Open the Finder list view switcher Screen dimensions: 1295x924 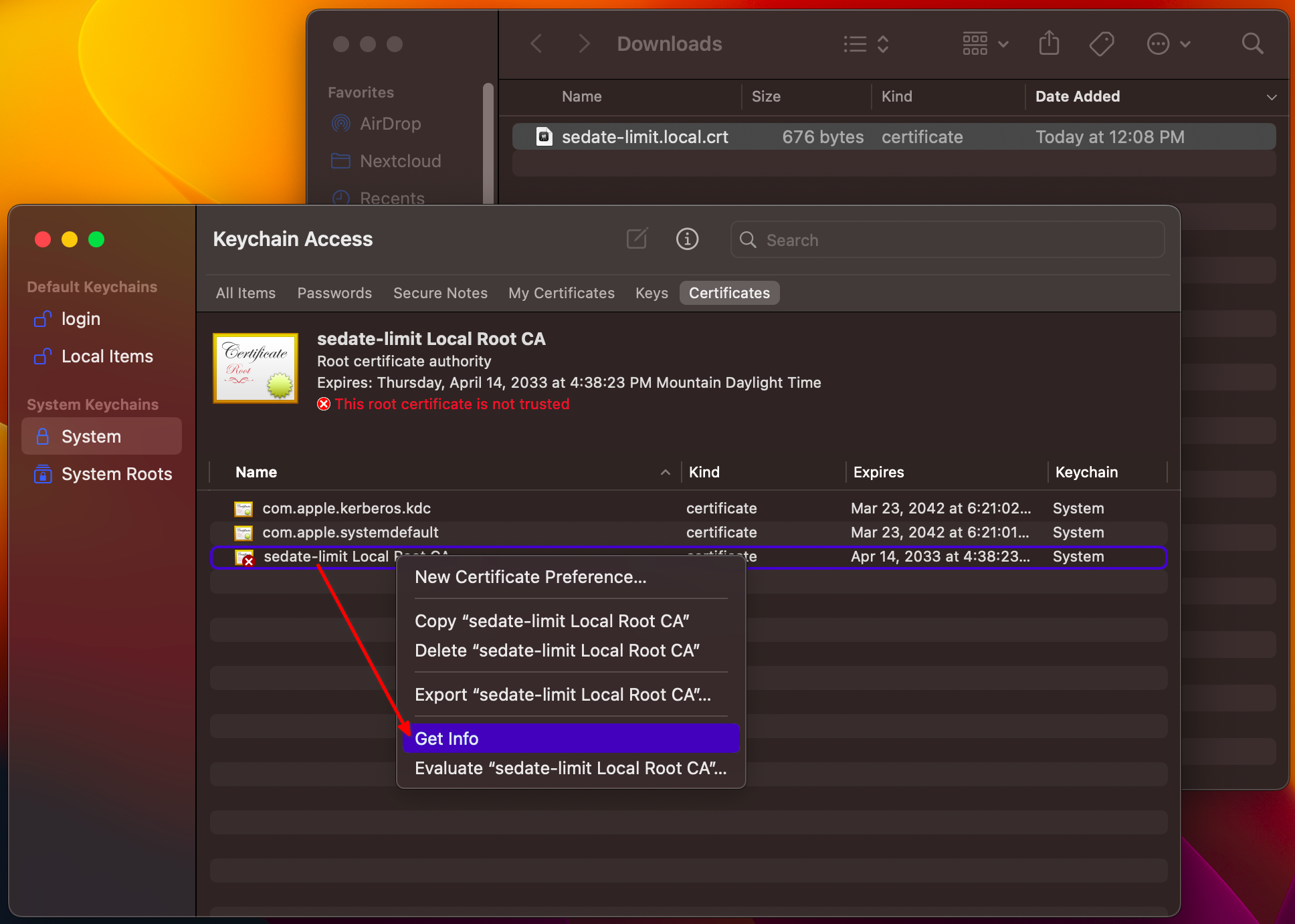point(866,44)
